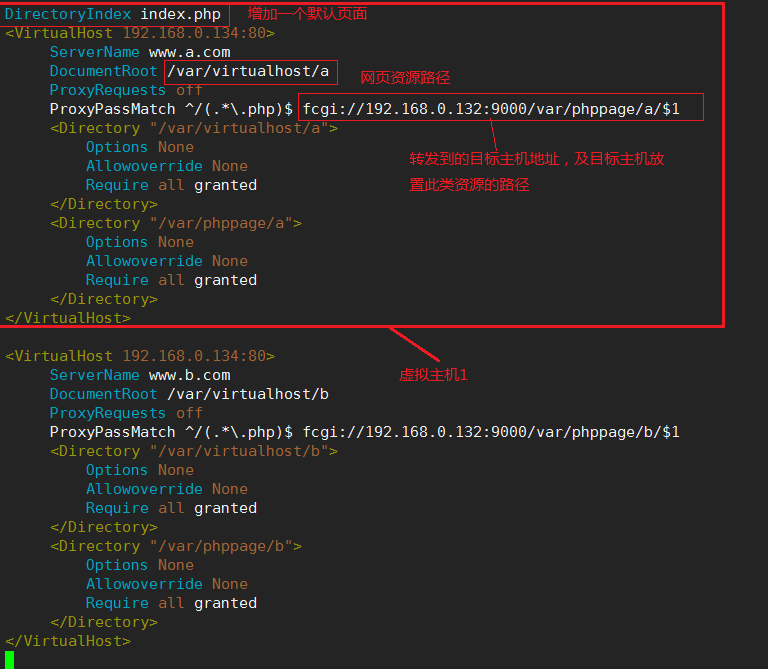768x669 pixels.
Task: Click the fcgi URL ending in /a/$1
Action: pos(491,109)
